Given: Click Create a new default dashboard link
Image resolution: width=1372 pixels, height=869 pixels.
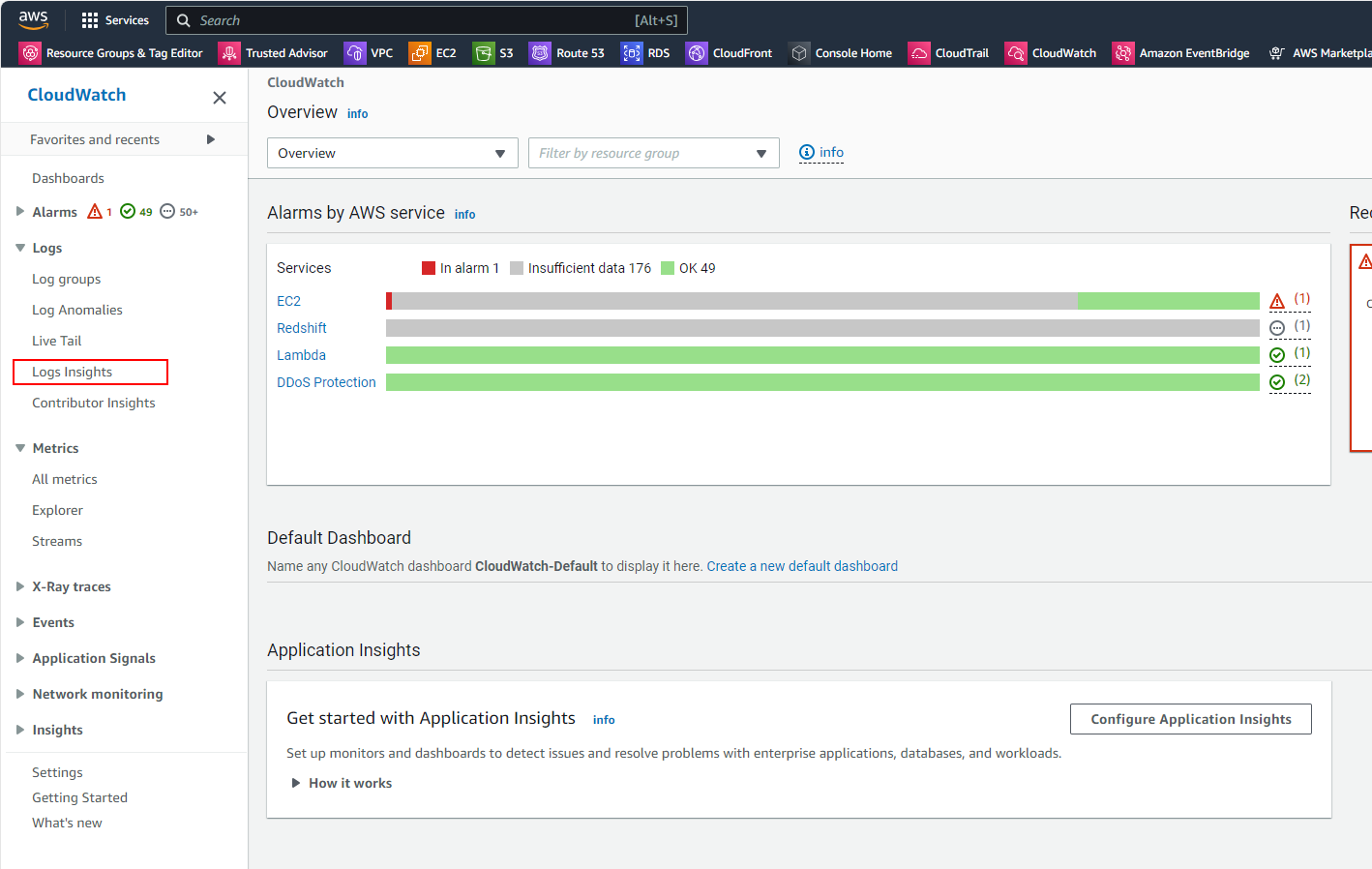Looking at the screenshot, I should point(802,566).
